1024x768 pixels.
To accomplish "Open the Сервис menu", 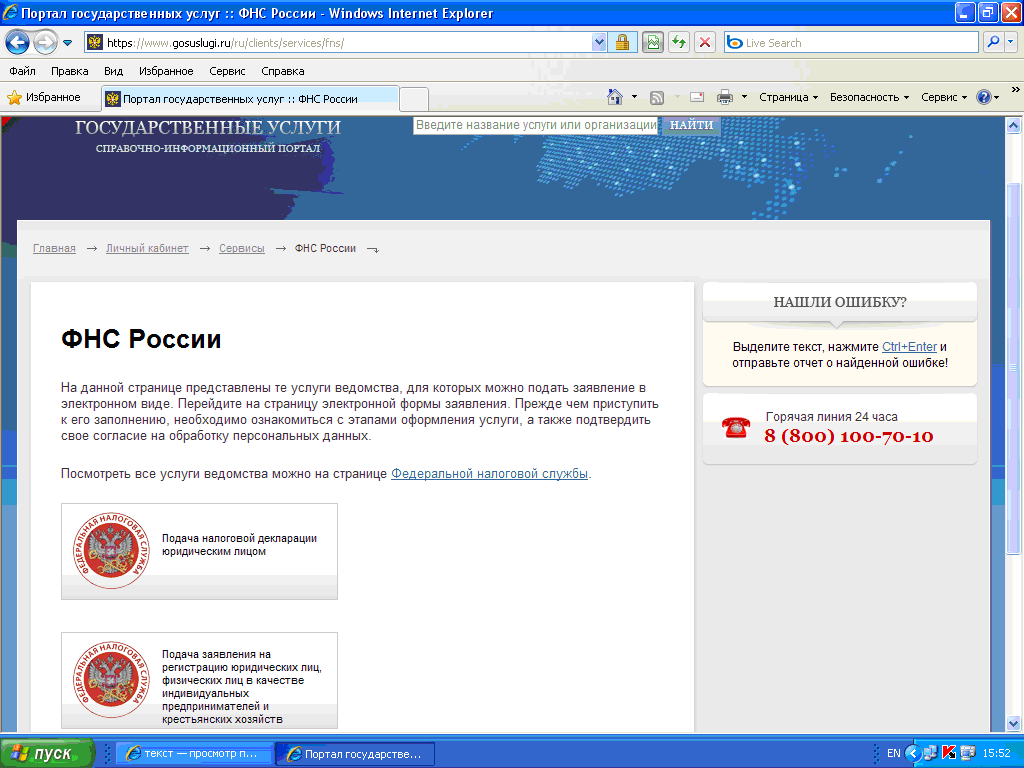I will coord(941,96).
